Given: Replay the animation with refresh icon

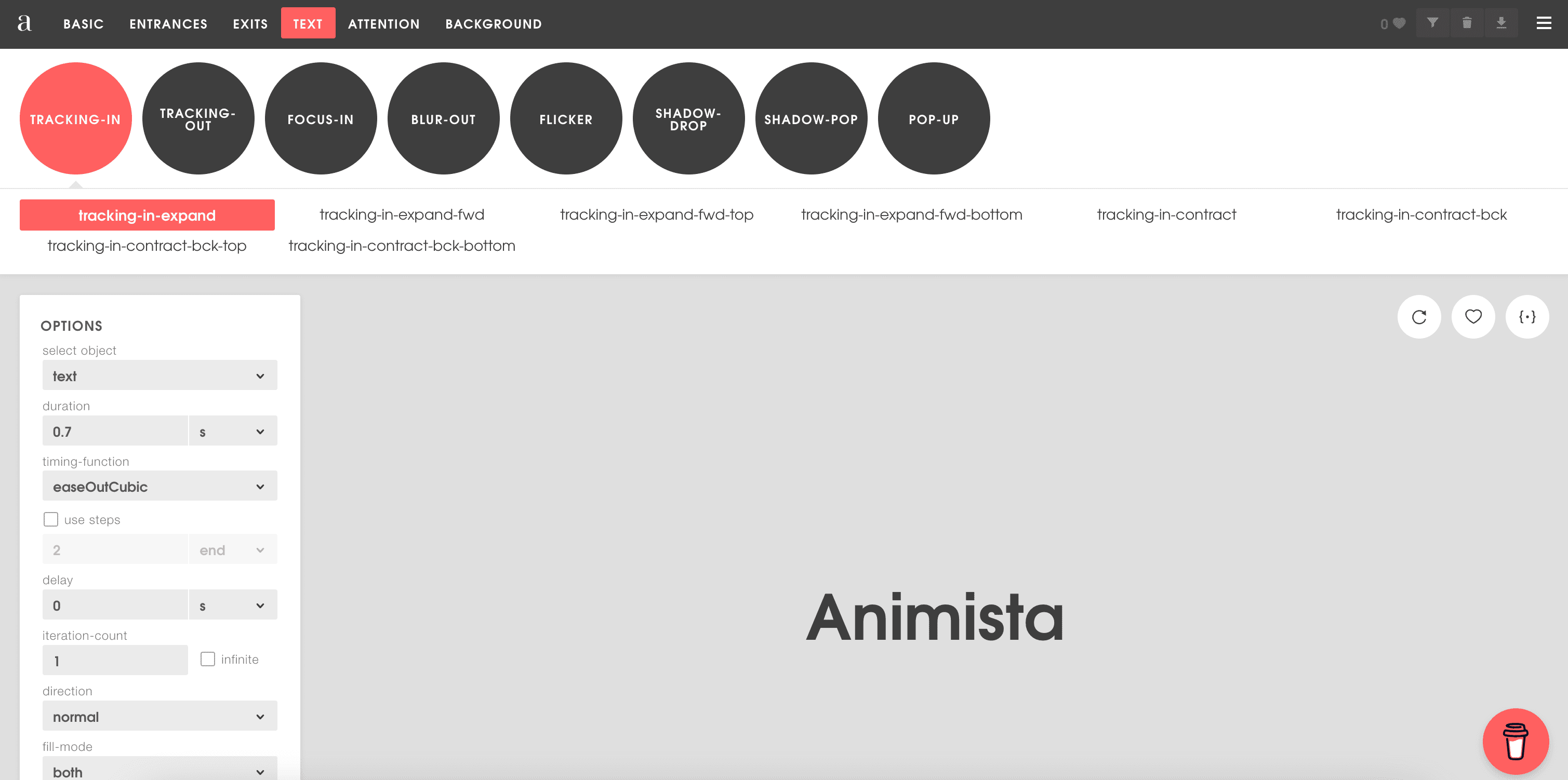Looking at the screenshot, I should (x=1419, y=316).
